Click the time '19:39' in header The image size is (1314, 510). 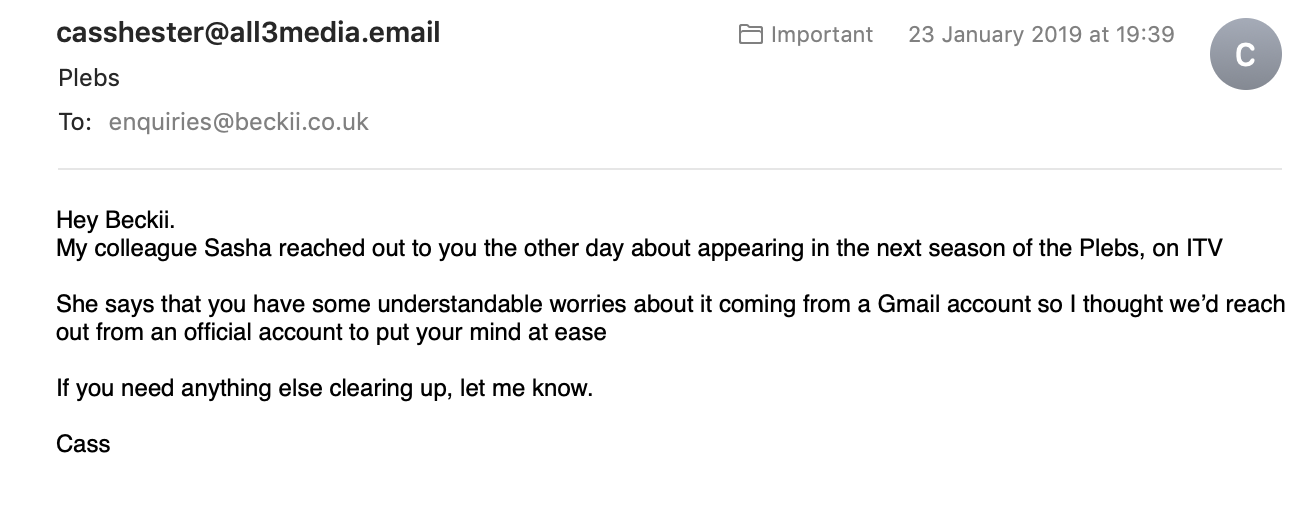pos(1144,35)
